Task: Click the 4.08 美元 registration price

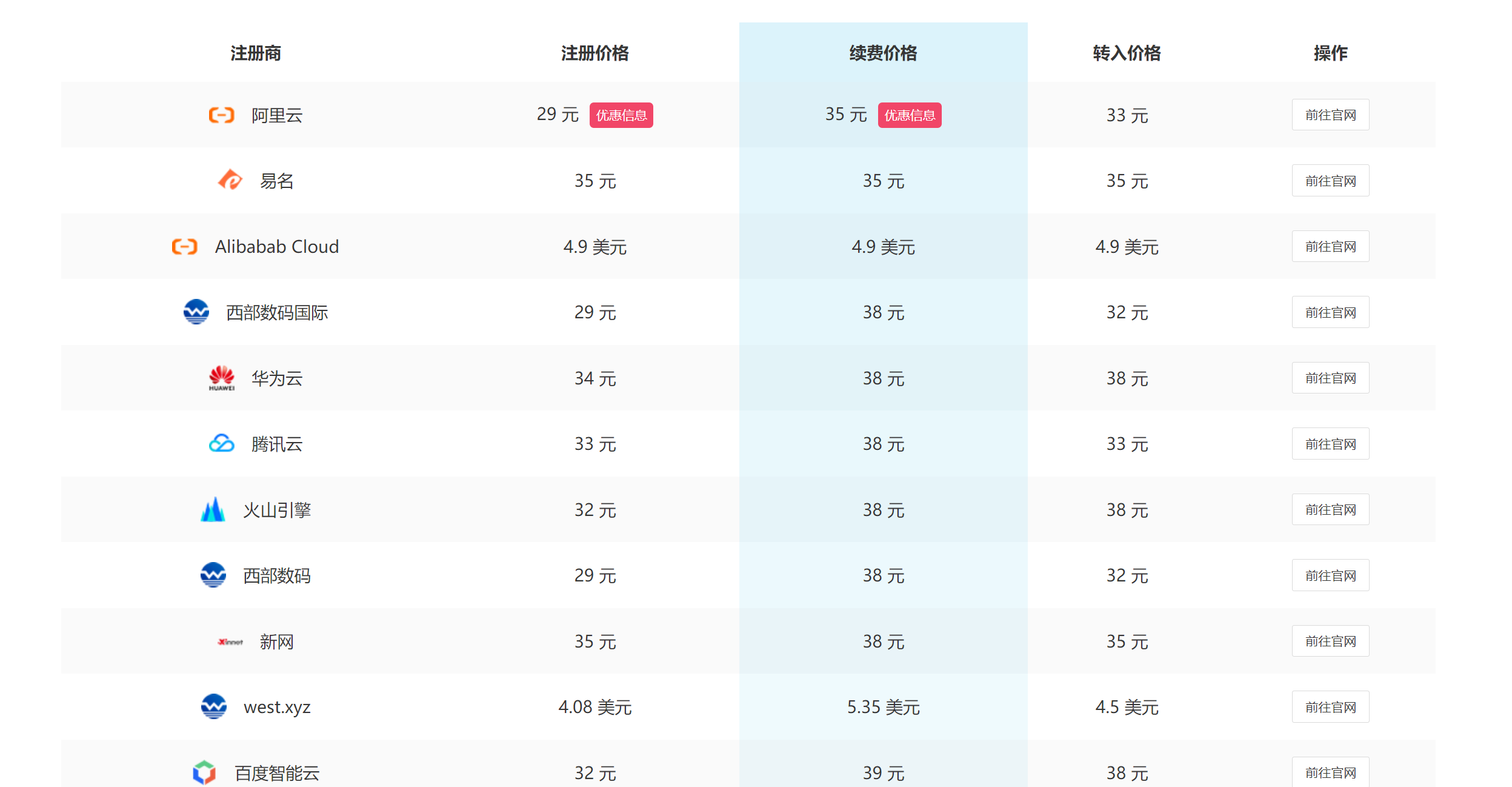Action: click(594, 707)
